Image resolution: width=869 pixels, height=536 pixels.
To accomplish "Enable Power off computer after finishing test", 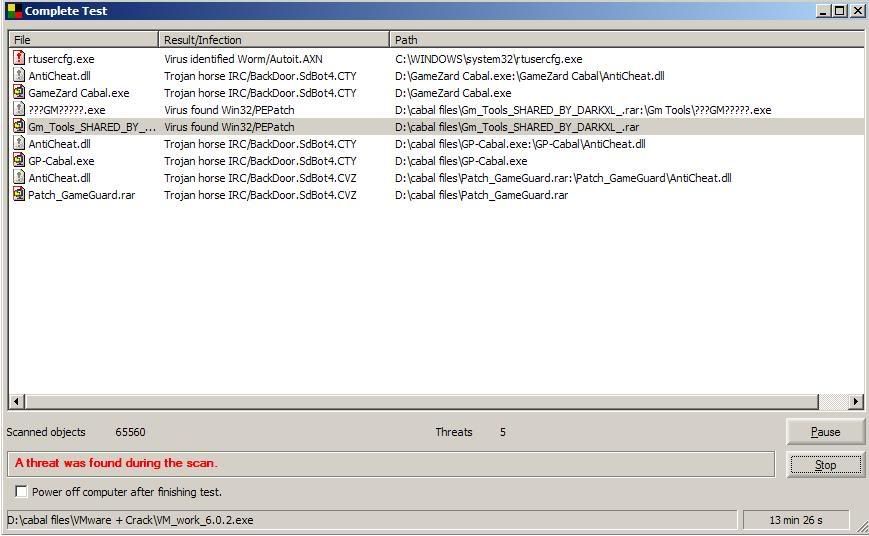I will (21, 492).
